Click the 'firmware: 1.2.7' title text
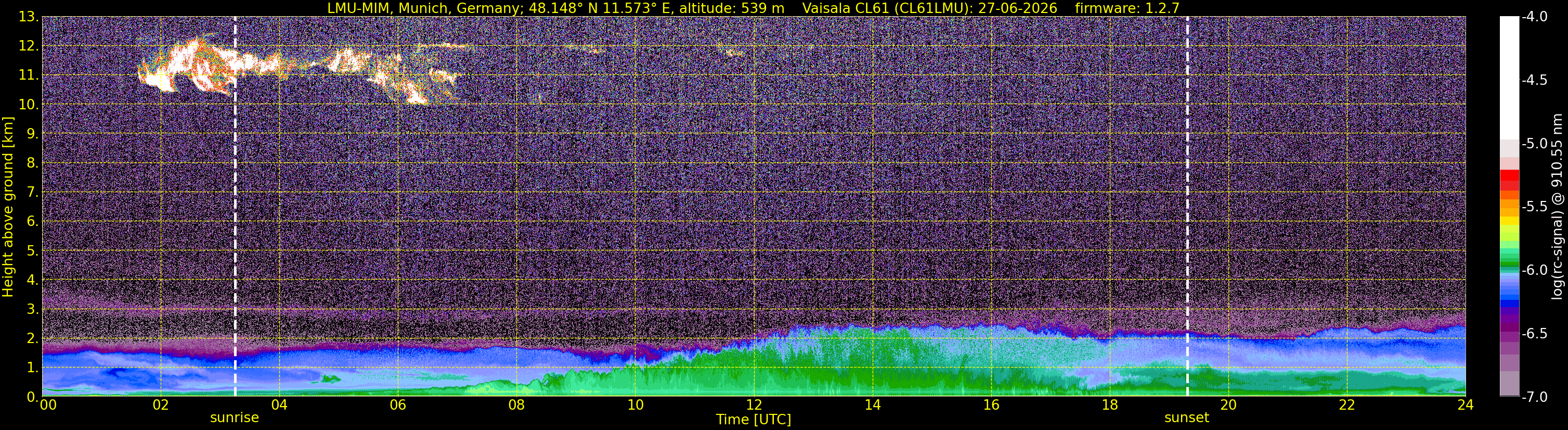Screen dimensions: 1568x430 1128,8
